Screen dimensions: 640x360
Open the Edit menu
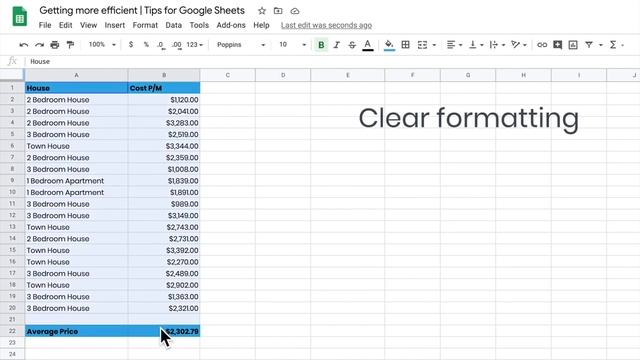[65, 25]
